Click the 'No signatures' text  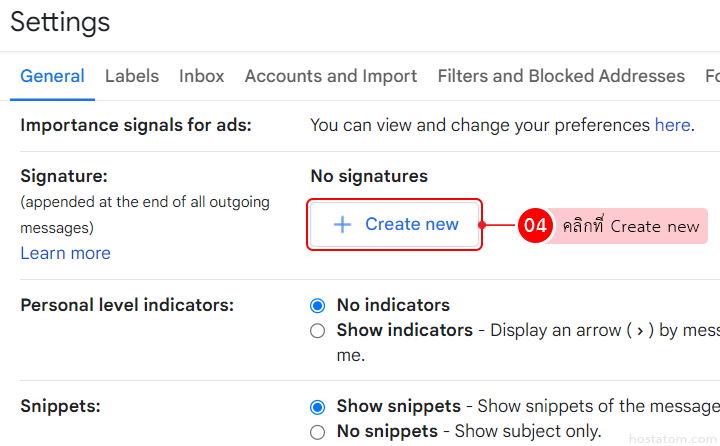[369, 176]
